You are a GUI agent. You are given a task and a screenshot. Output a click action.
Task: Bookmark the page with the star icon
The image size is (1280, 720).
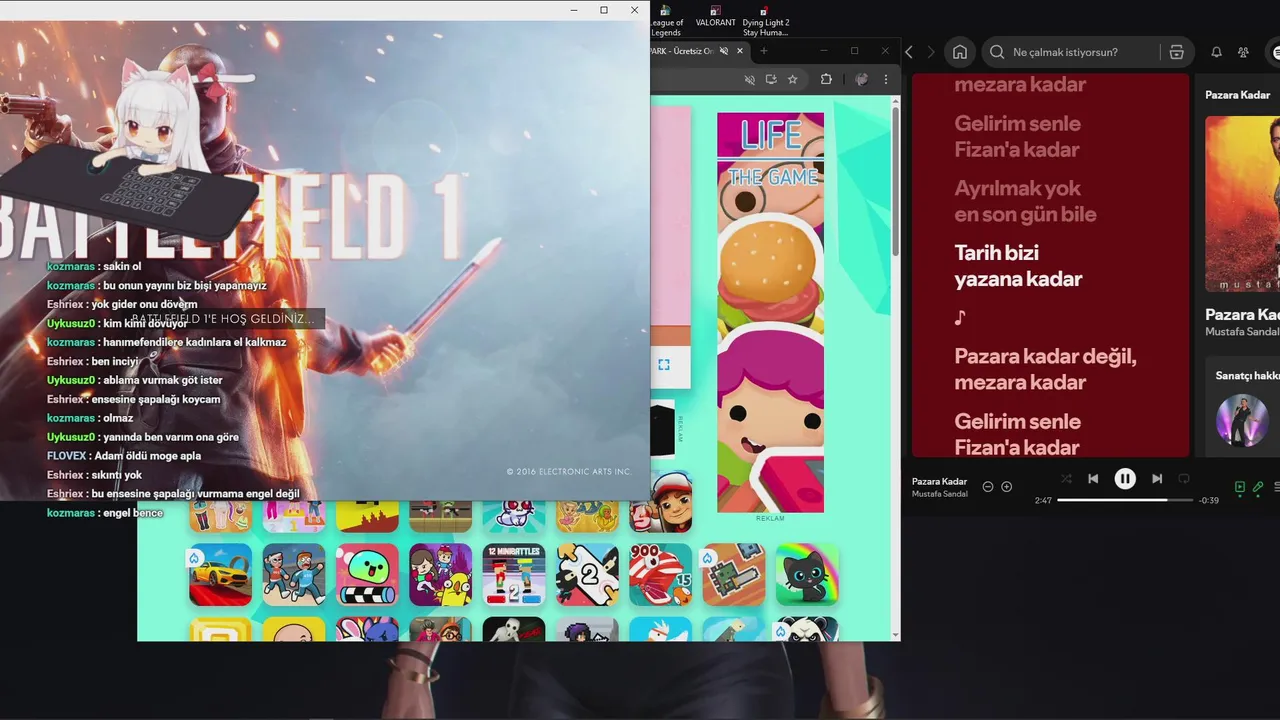pos(793,79)
